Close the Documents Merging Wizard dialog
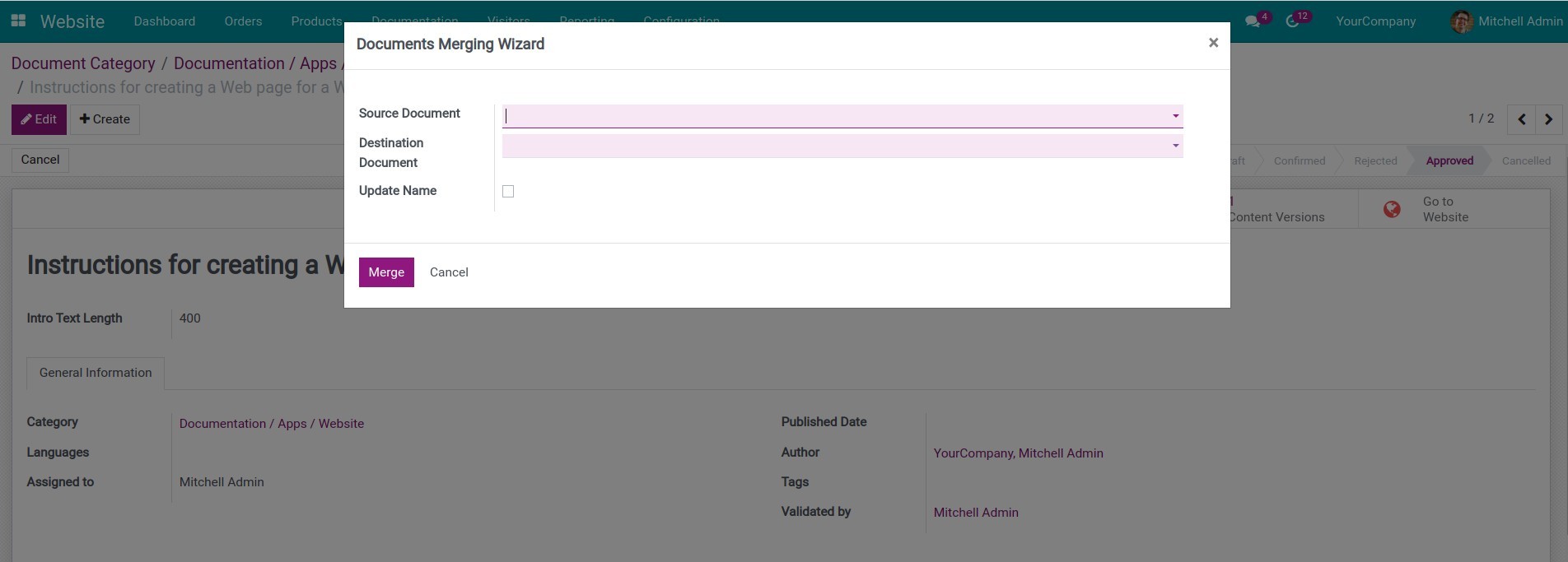This screenshot has height=562, width=1568. 1213,43
